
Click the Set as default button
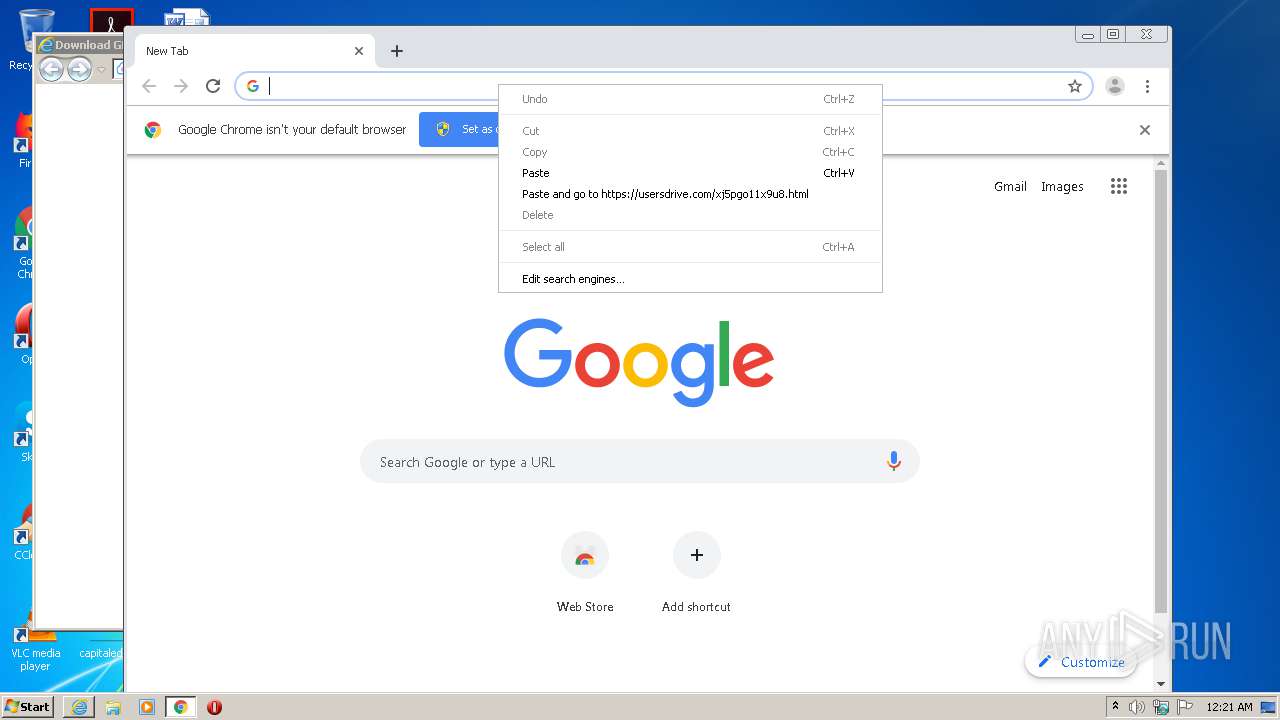(x=459, y=130)
